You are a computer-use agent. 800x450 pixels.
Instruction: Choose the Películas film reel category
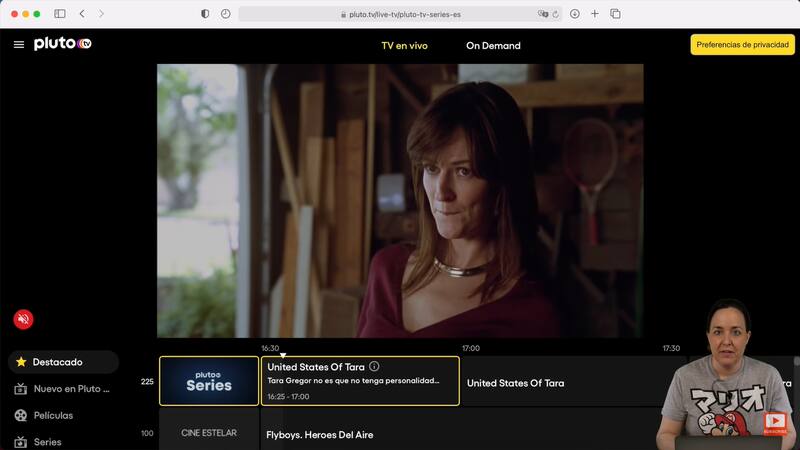click(x=52, y=415)
